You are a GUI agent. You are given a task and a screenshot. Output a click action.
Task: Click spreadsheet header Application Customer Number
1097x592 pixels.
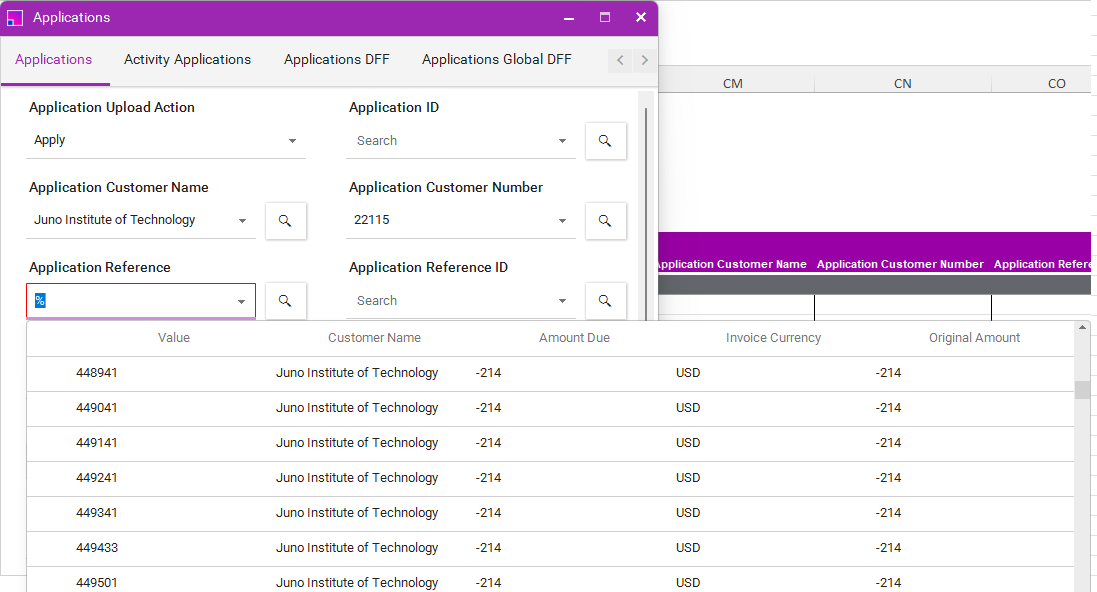click(900, 264)
